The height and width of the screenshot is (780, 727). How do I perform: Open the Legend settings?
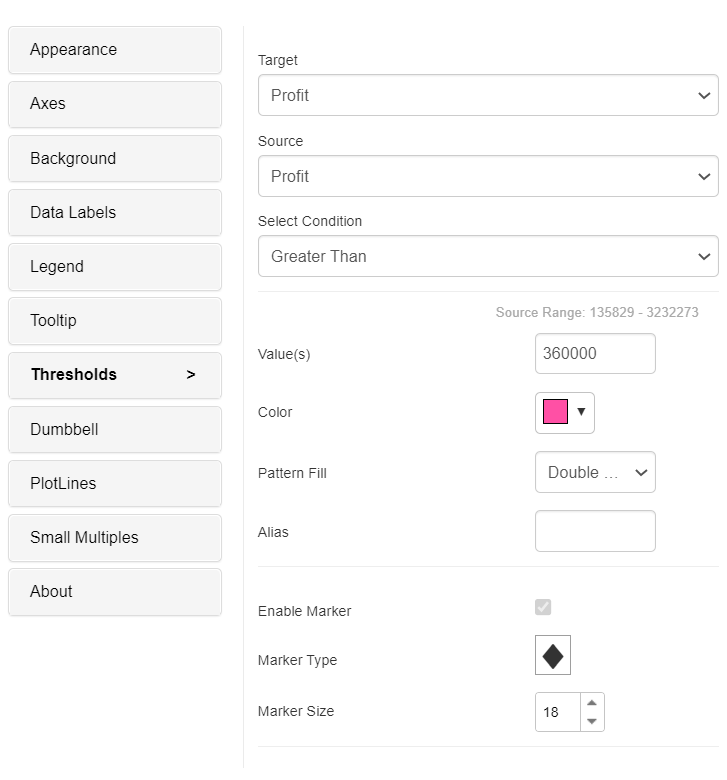click(x=115, y=267)
